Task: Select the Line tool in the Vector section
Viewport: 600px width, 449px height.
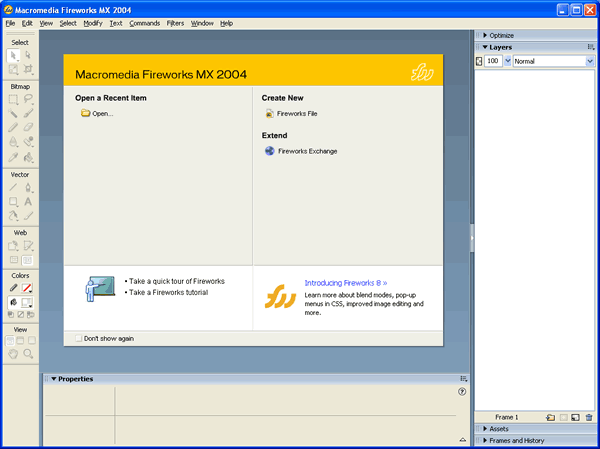Action: [x=13, y=187]
